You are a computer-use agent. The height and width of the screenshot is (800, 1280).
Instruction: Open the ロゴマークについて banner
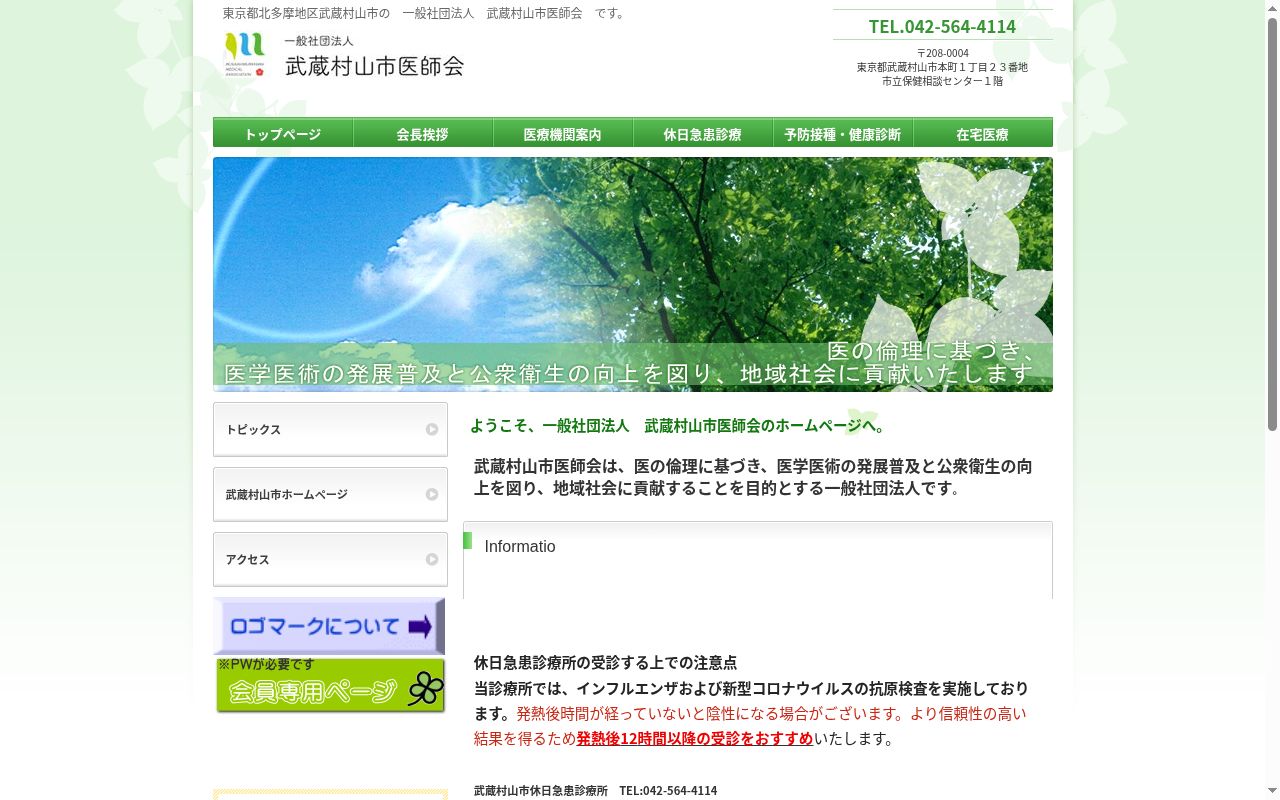coord(329,626)
